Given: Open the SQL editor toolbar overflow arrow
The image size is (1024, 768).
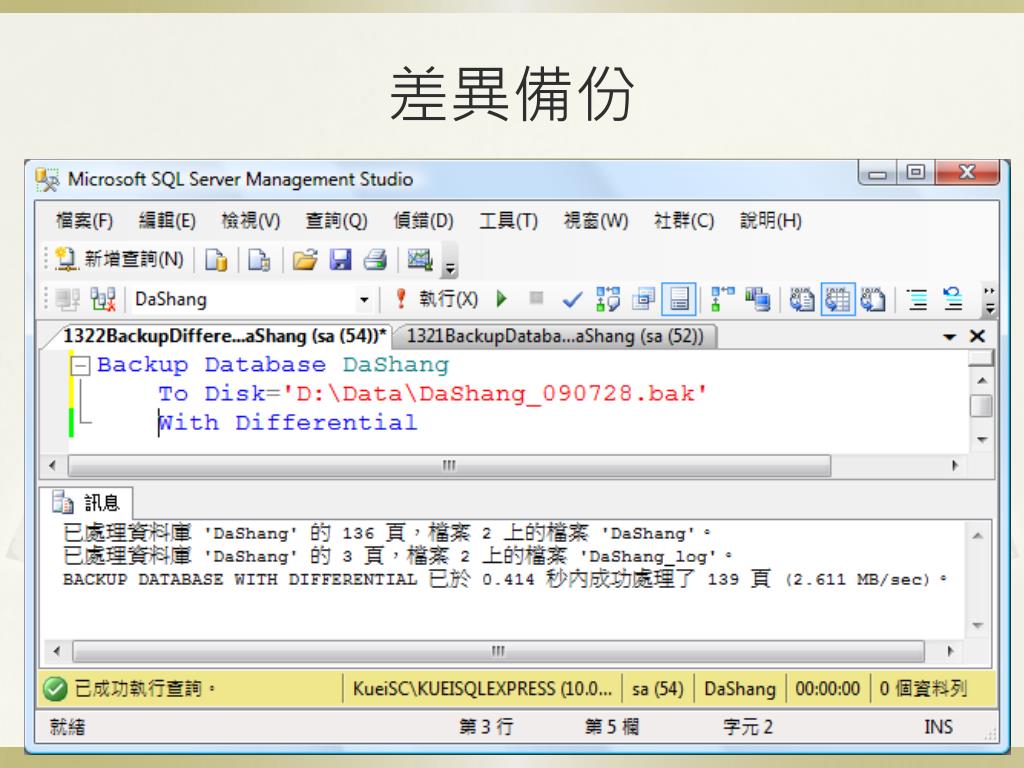Looking at the screenshot, I should pos(990,300).
